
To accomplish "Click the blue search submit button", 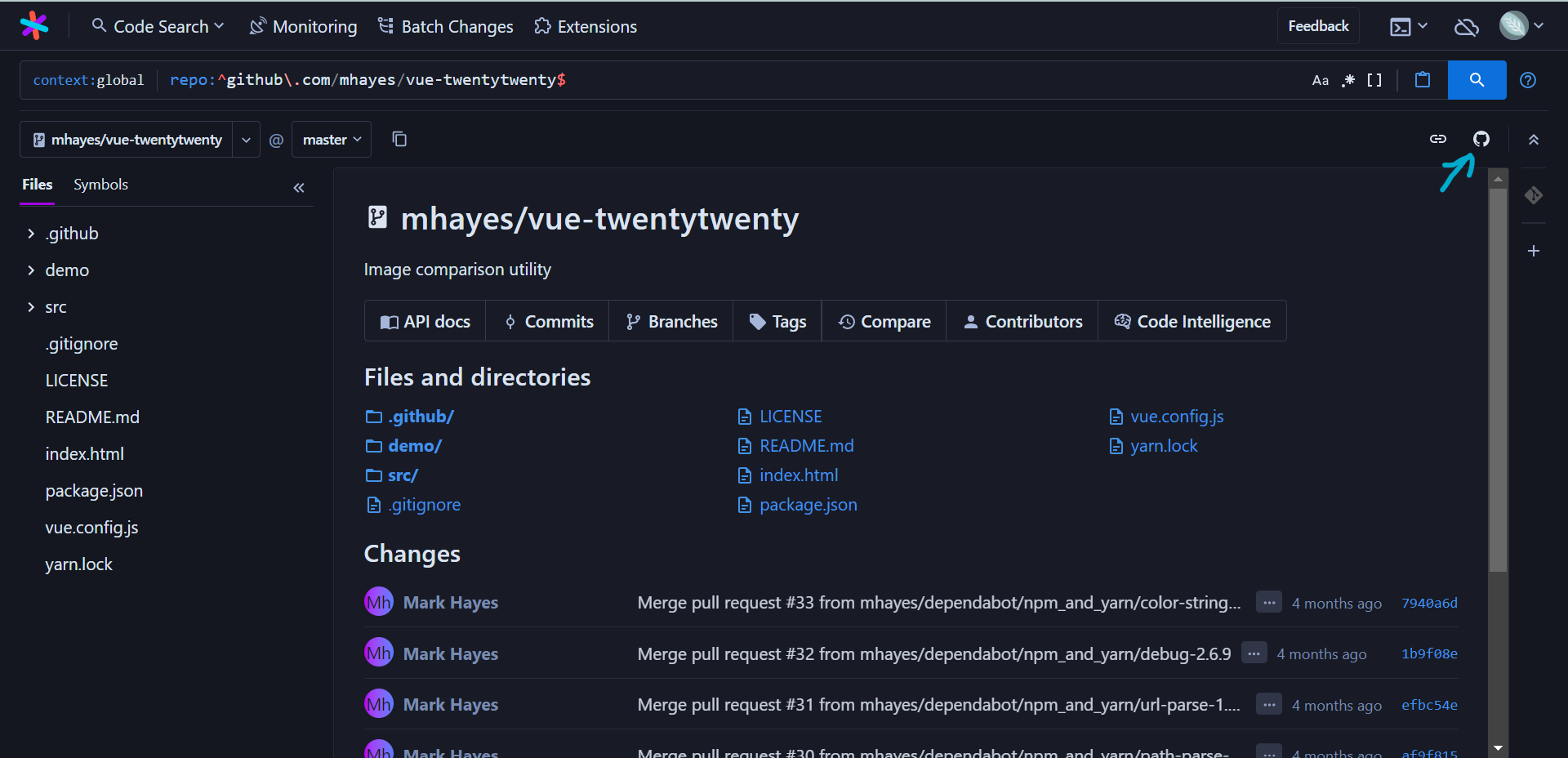I will [x=1477, y=80].
